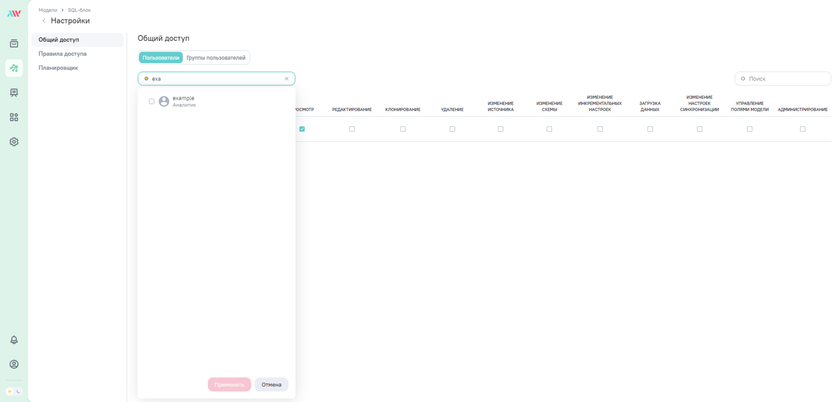This screenshot has width=840, height=402.
Task: Open the presentation board icon in sidebar
Action: [x=14, y=93]
